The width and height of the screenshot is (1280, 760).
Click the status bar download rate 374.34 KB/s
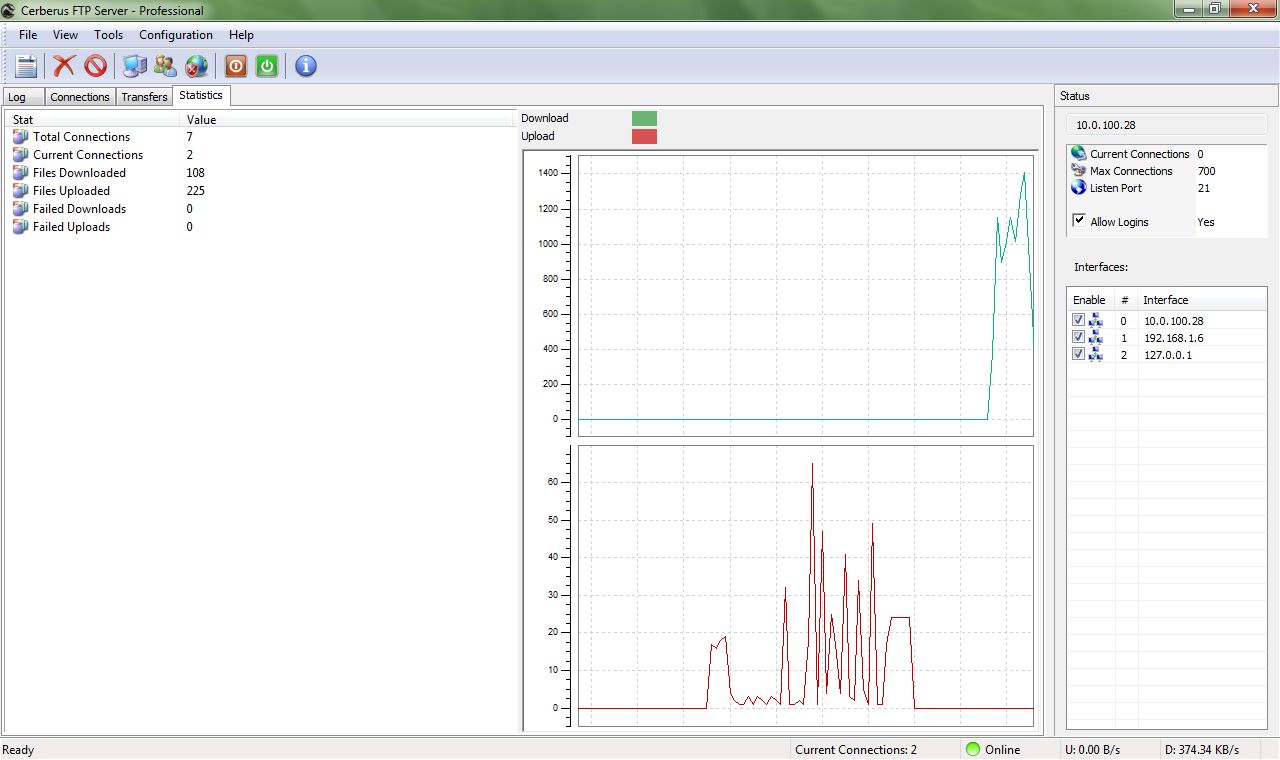(1202, 750)
